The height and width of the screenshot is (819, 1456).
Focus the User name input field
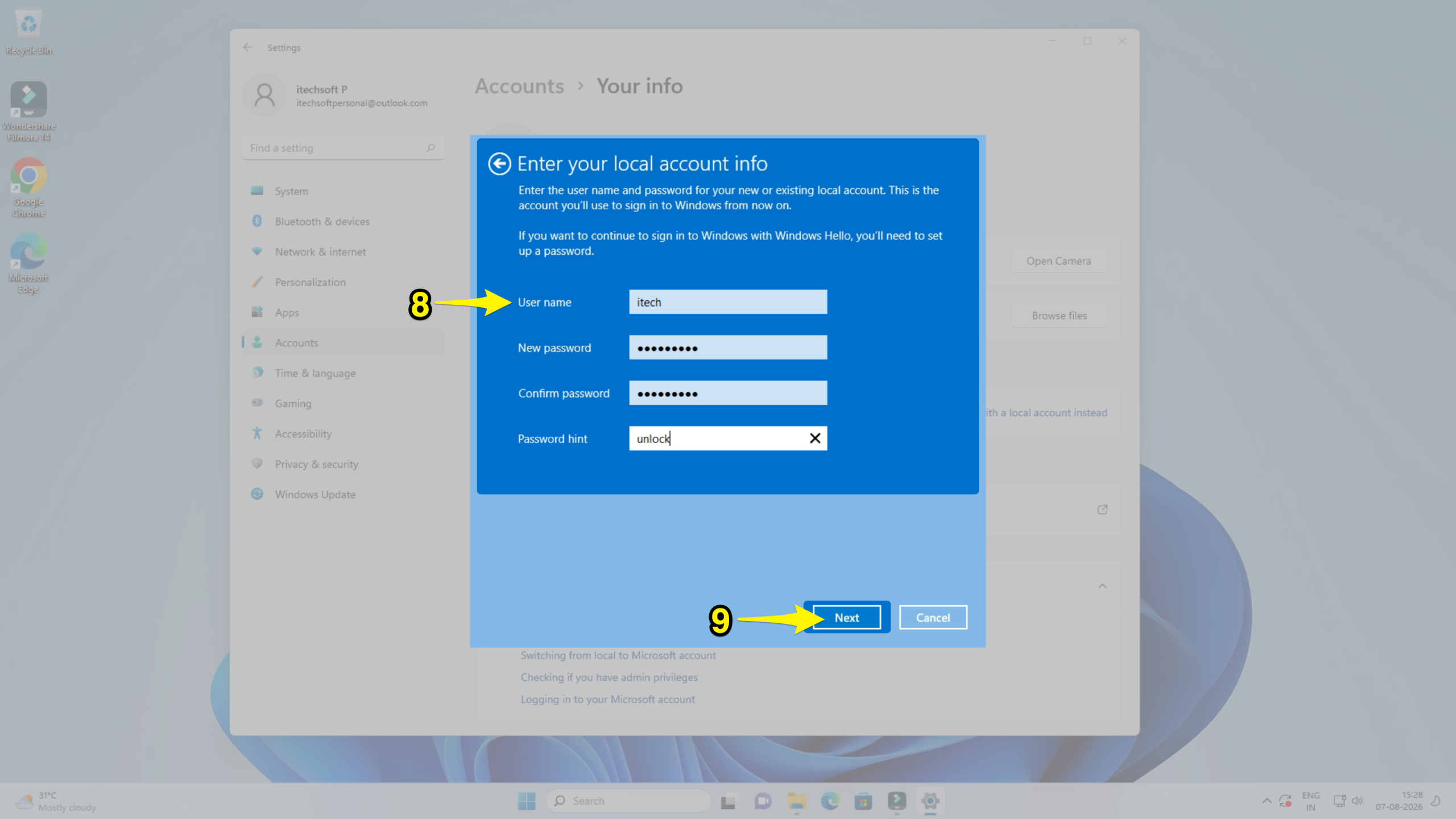[x=728, y=302]
